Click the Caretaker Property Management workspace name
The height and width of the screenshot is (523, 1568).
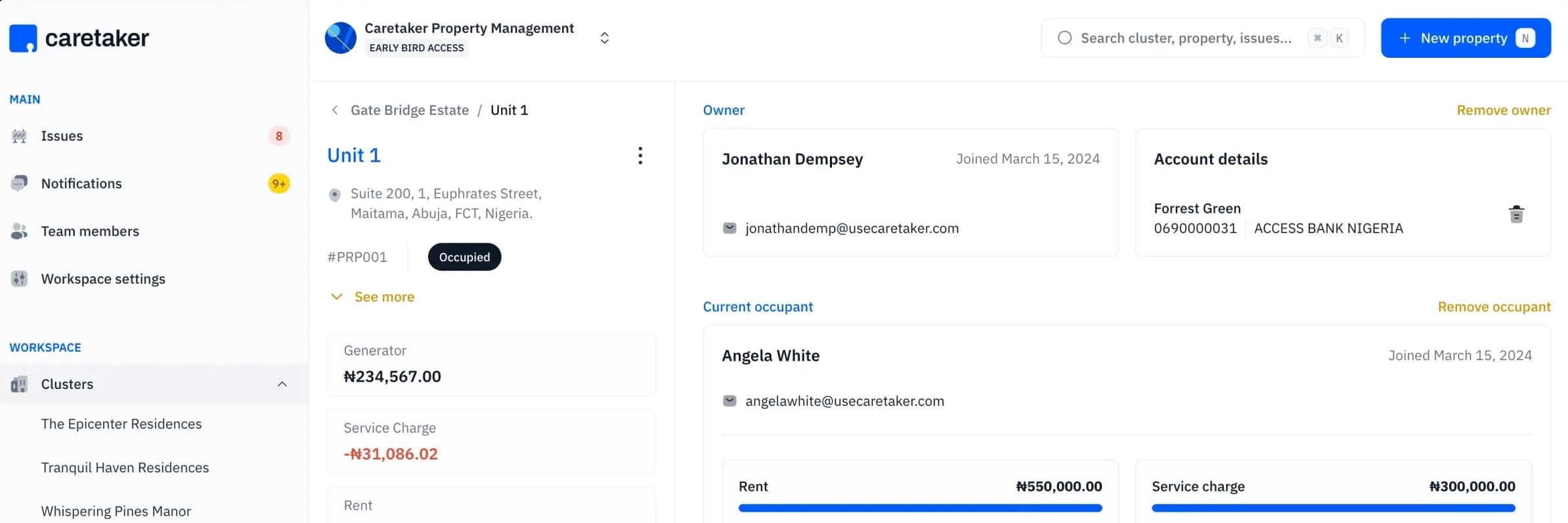tap(469, 28)
